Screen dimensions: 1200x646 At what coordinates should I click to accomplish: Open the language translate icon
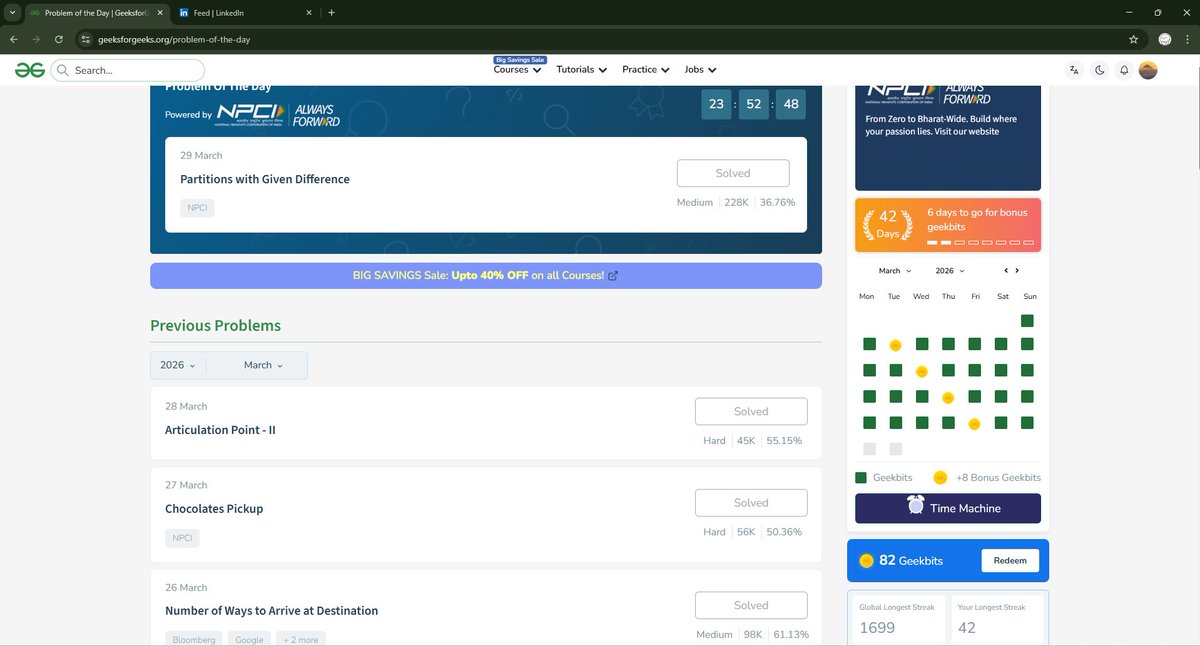1074,70
